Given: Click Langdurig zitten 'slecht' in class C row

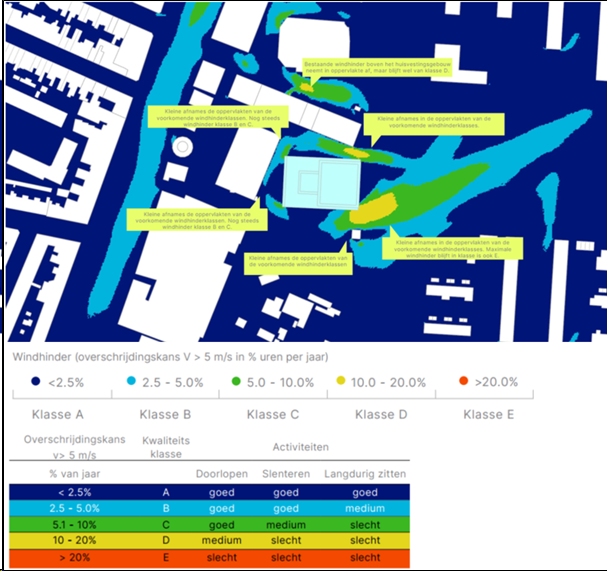Looking at the screenshot, I should click(x=365, y=525).
